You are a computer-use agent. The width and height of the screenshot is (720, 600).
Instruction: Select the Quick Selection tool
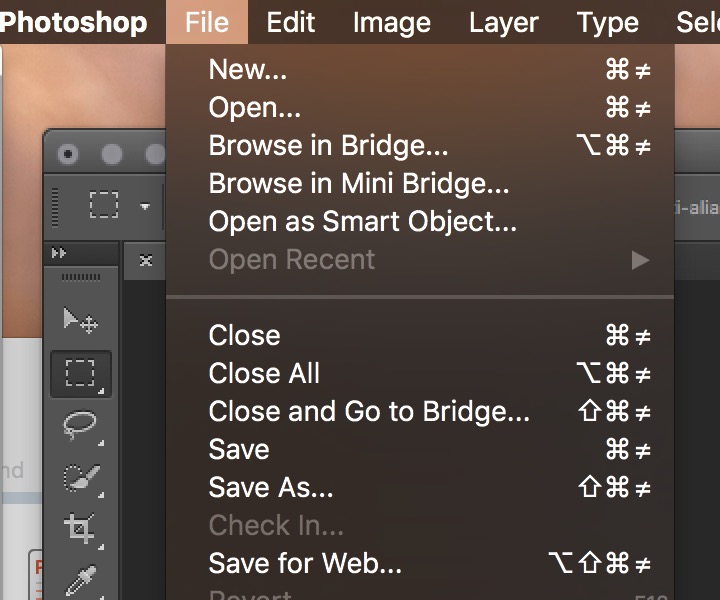(81, 478)
